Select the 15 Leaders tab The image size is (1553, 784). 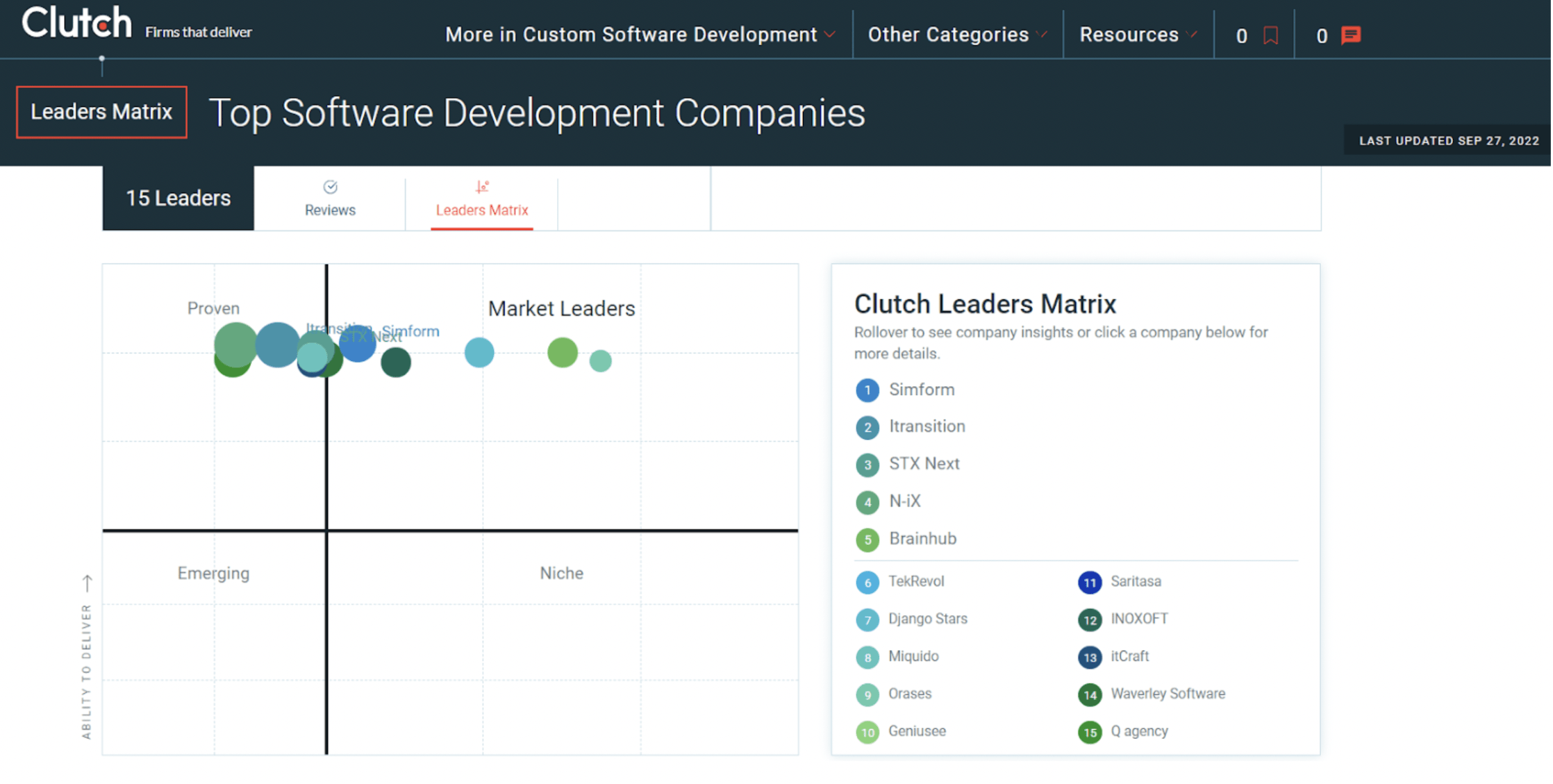pyautogui.click(x=178, y=198)
